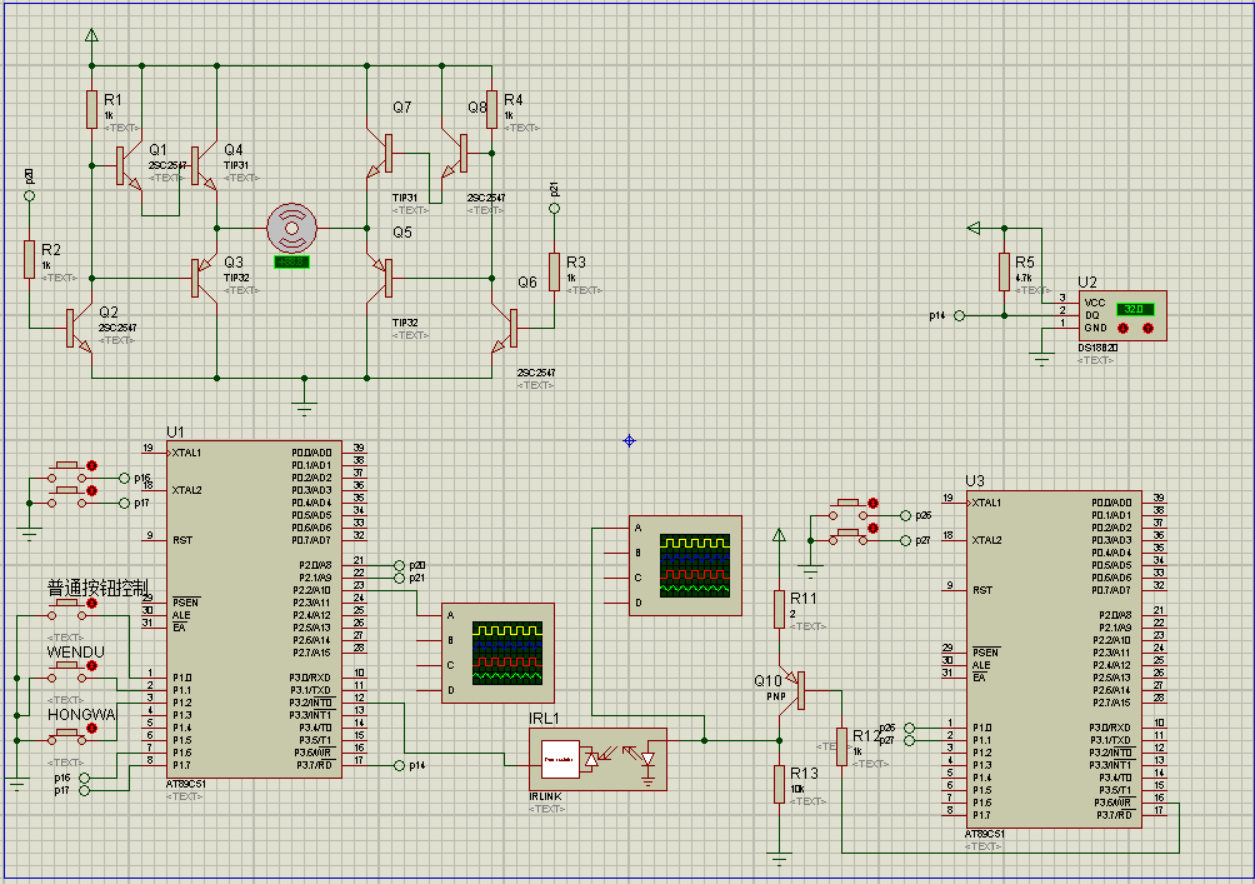The width and height of the screenshot is (1255, 884).
Task: Click the DS18B20 32.0 temperature display
Action: 1134,308
